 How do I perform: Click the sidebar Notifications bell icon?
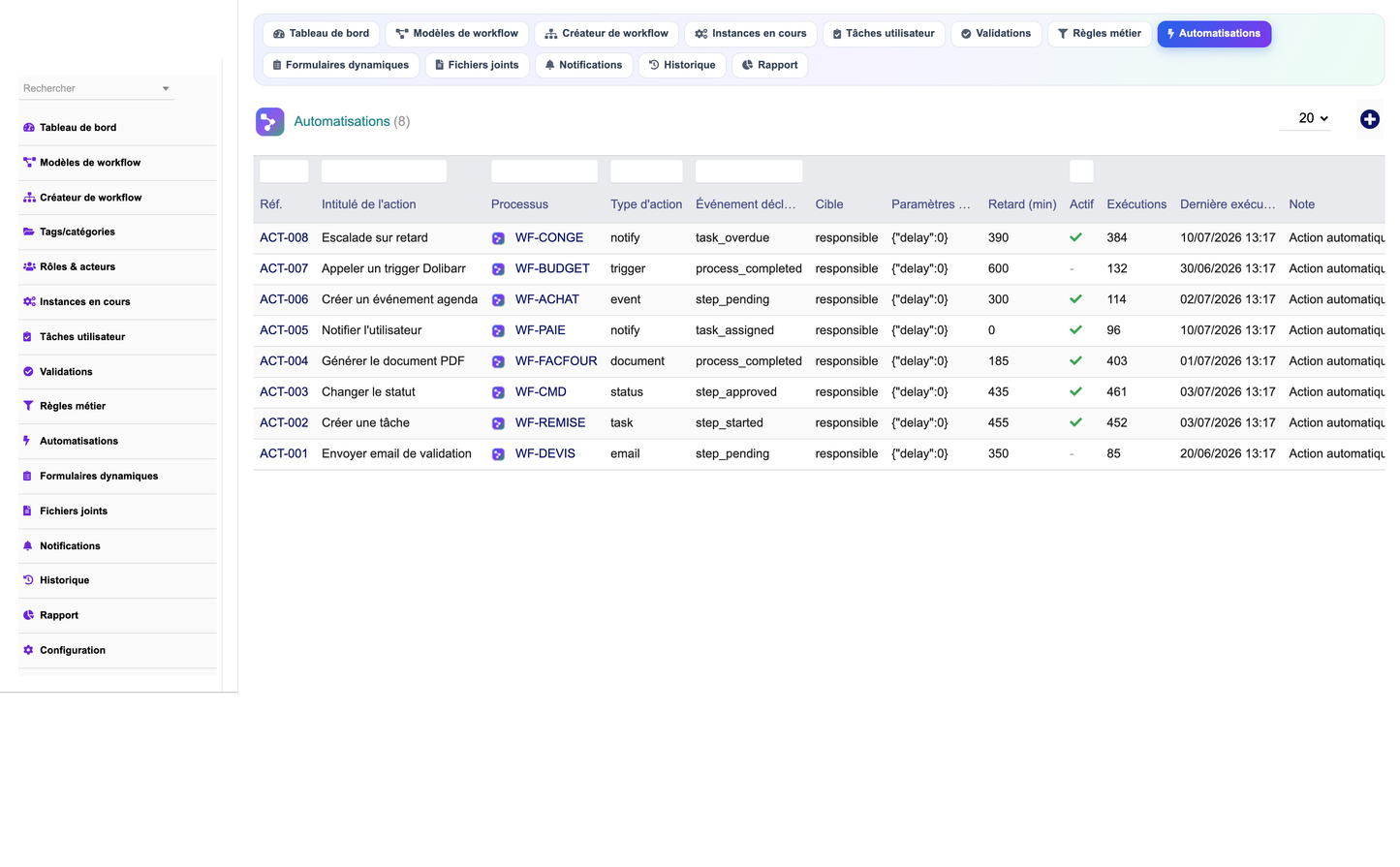[28, 545]
